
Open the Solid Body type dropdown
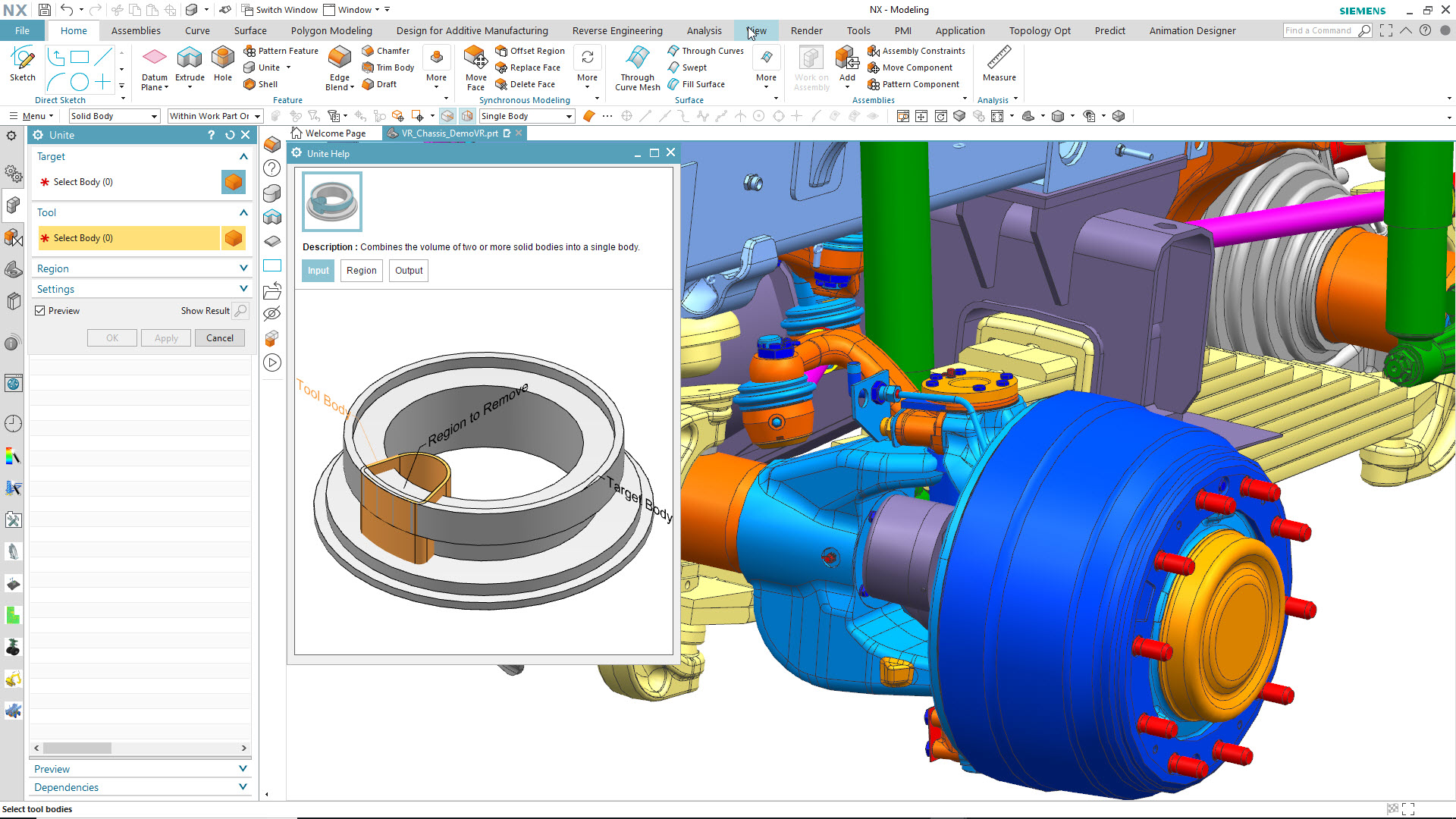click(x=153, y=115)
